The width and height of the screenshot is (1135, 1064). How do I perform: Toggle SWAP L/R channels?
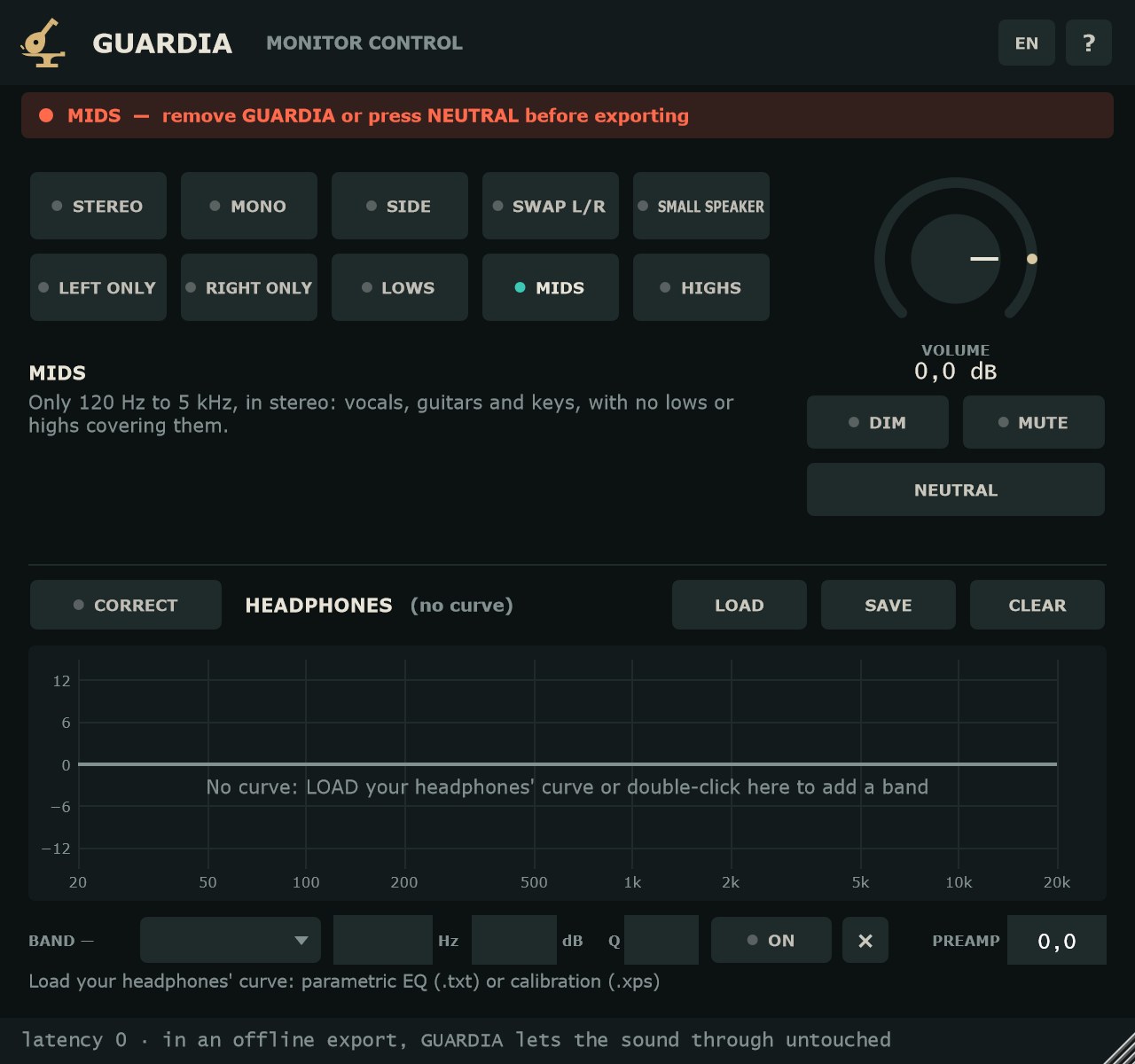tap(551, 206)
